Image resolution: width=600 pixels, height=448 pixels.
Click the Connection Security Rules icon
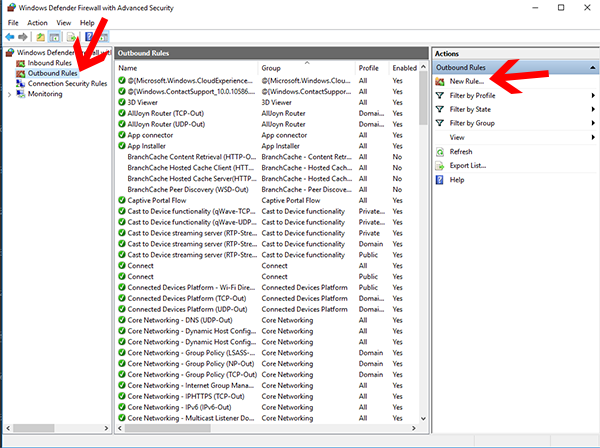coord(21,83)
